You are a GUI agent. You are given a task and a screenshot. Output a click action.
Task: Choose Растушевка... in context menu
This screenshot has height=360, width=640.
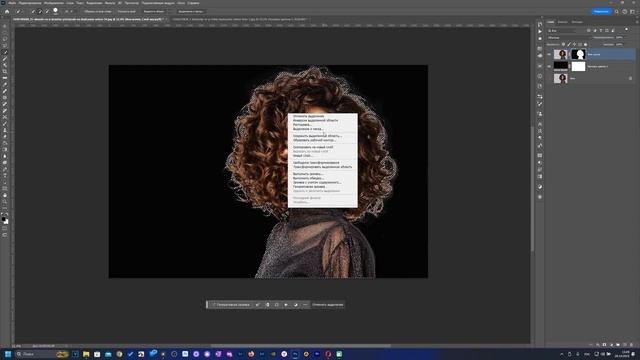point(302,124)
